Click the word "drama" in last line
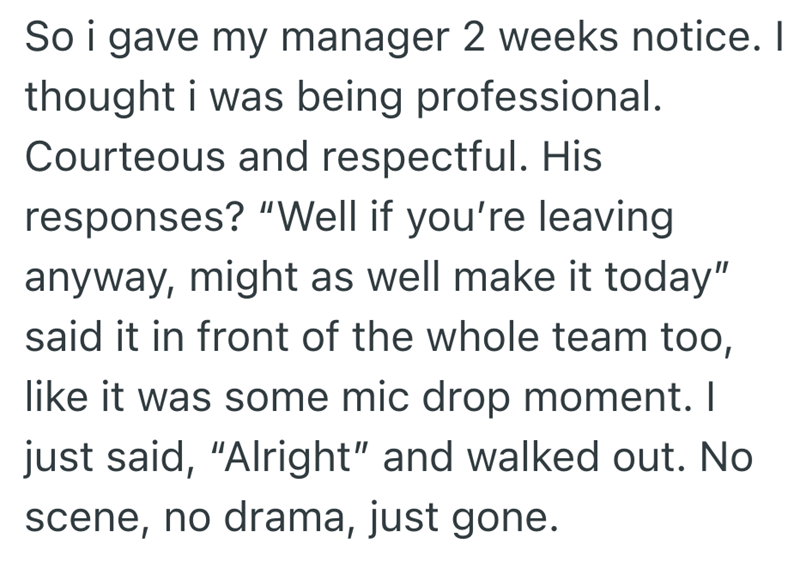The width and height of the screenshot is (800, 568). pyautogui.click(x=285, y=516)
